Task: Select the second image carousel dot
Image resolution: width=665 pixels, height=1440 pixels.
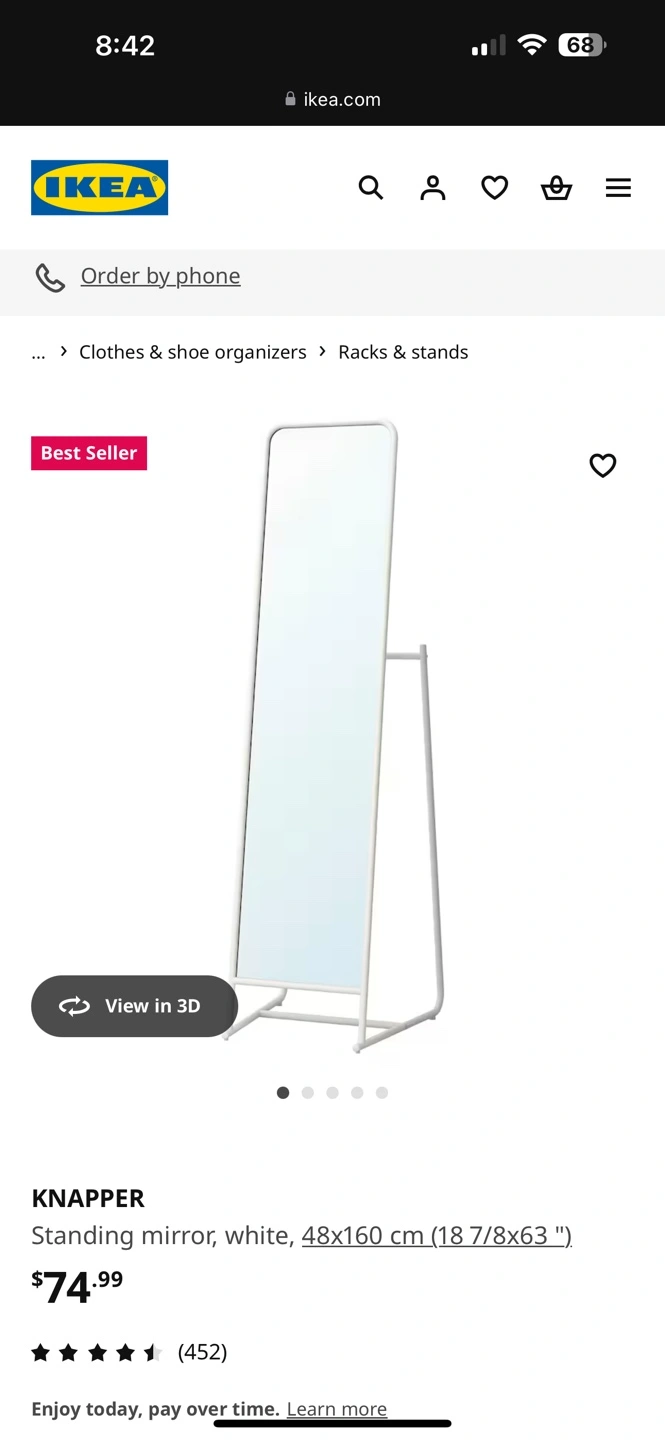Action: click(308, 1093)
